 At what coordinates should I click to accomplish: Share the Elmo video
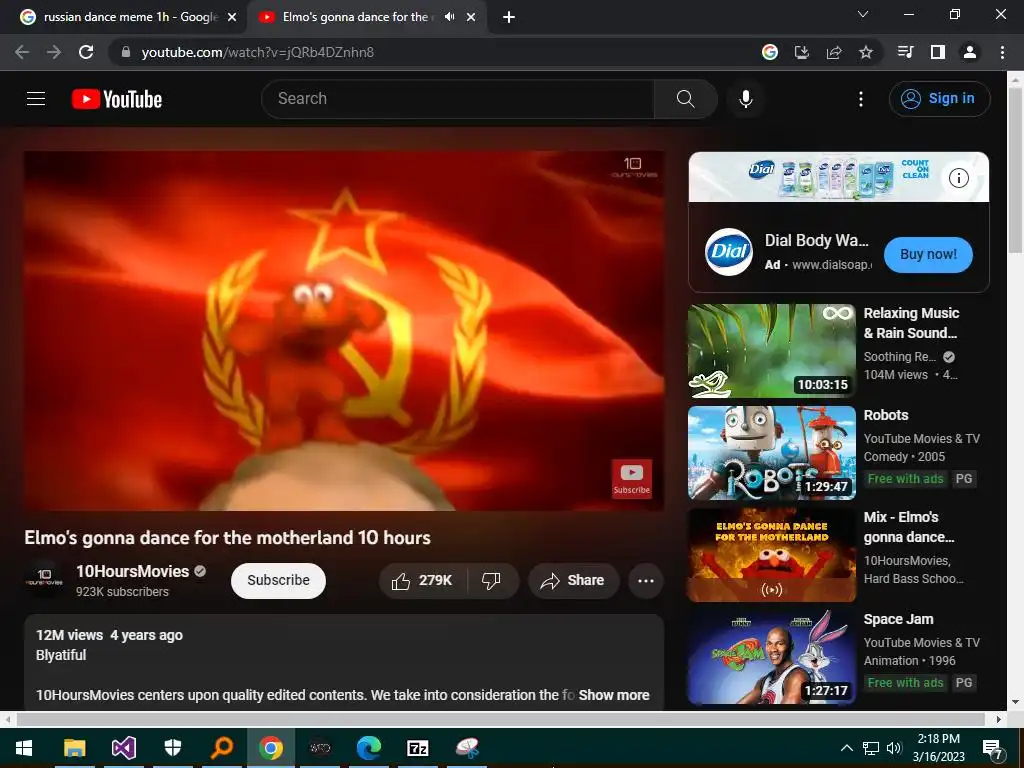pos(572,581)
